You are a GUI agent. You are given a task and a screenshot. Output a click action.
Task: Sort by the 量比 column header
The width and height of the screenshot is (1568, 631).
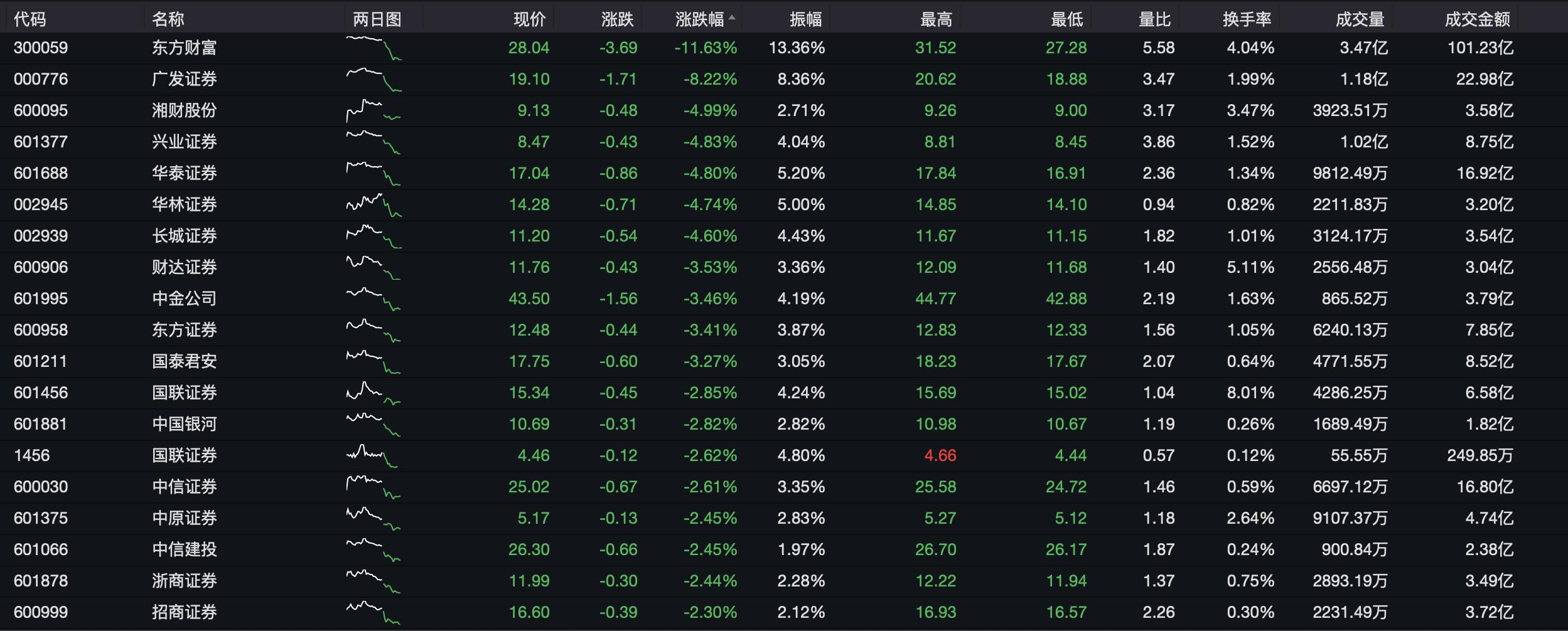(x=1154, y=19)
